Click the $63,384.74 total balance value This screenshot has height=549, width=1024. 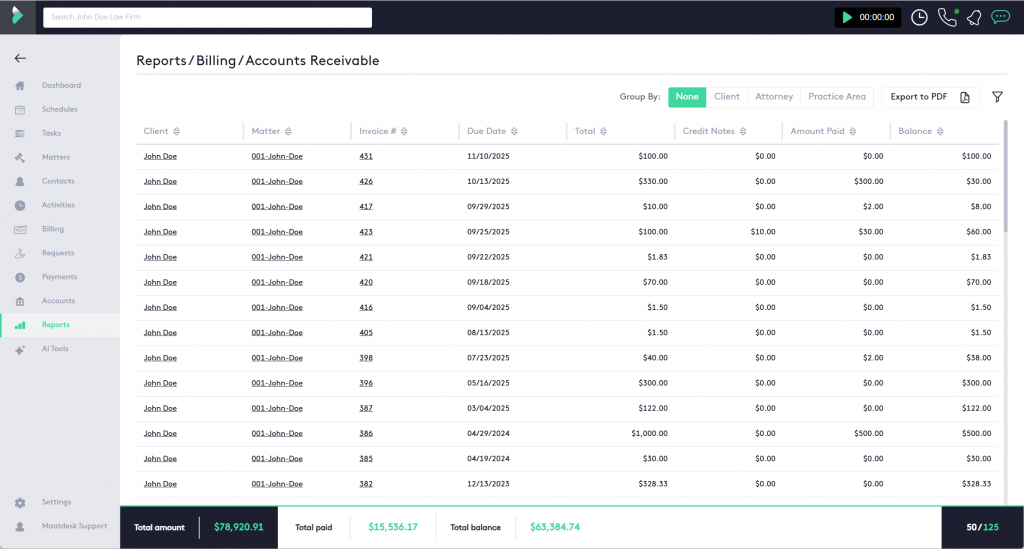[554, 527]
